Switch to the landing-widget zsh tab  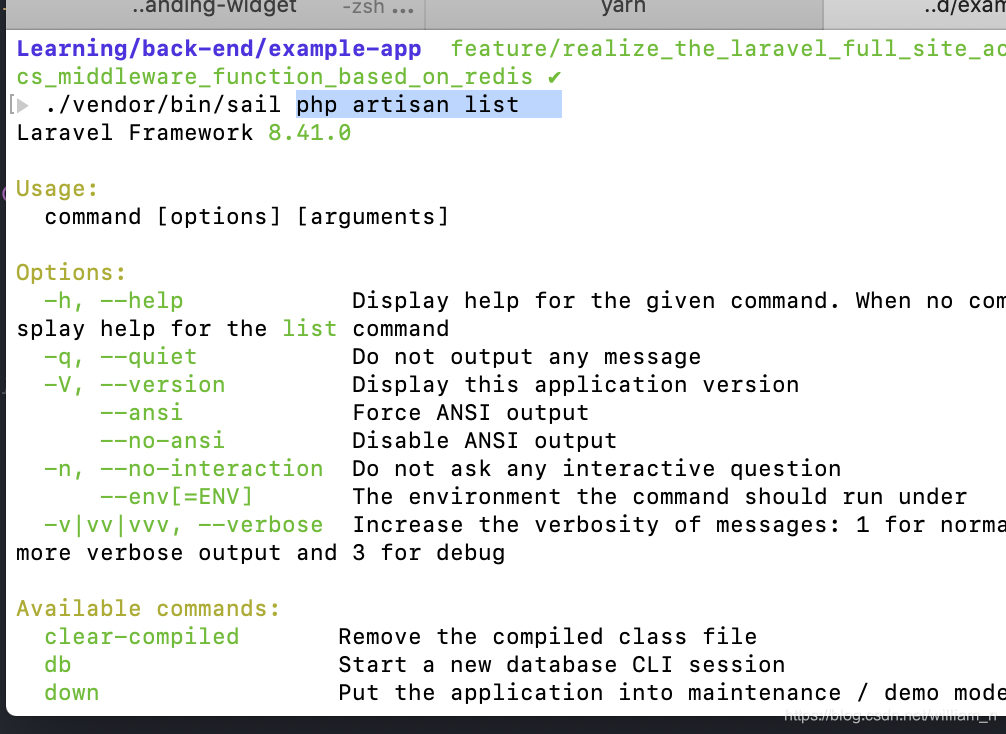[x=216, y=12]
